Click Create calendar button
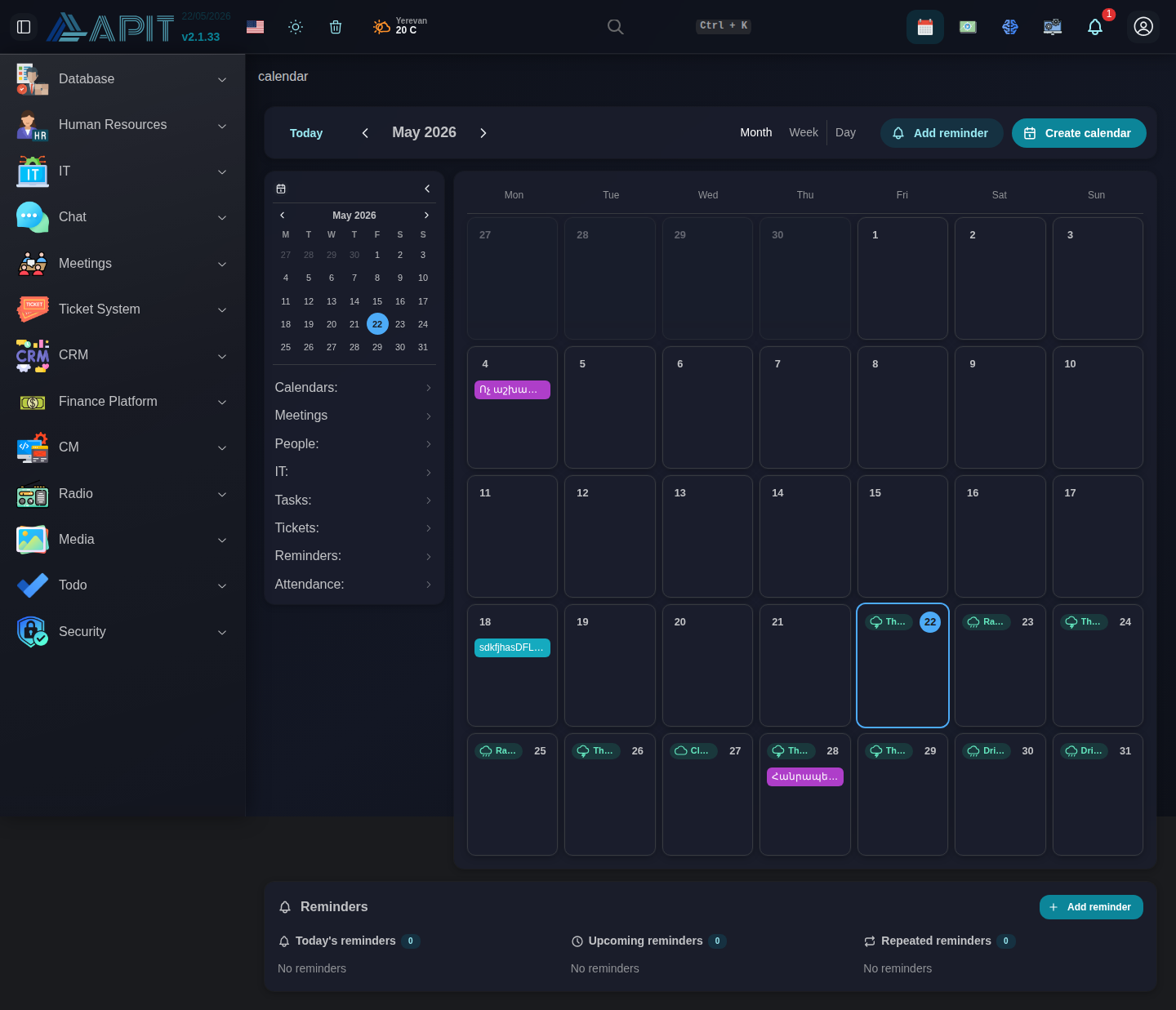 click(1079, 133)
